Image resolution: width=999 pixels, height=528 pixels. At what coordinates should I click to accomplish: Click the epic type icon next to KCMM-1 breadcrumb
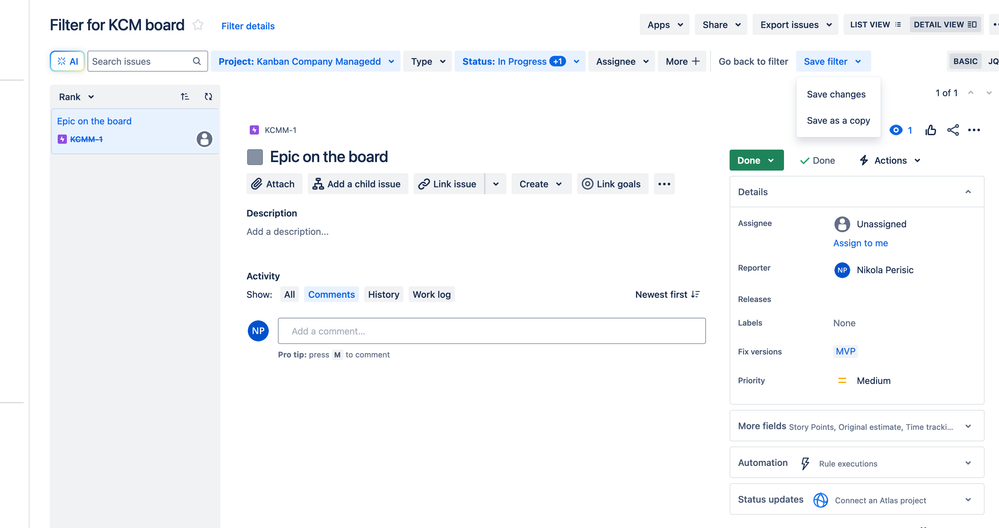click(x=254, y=130)
